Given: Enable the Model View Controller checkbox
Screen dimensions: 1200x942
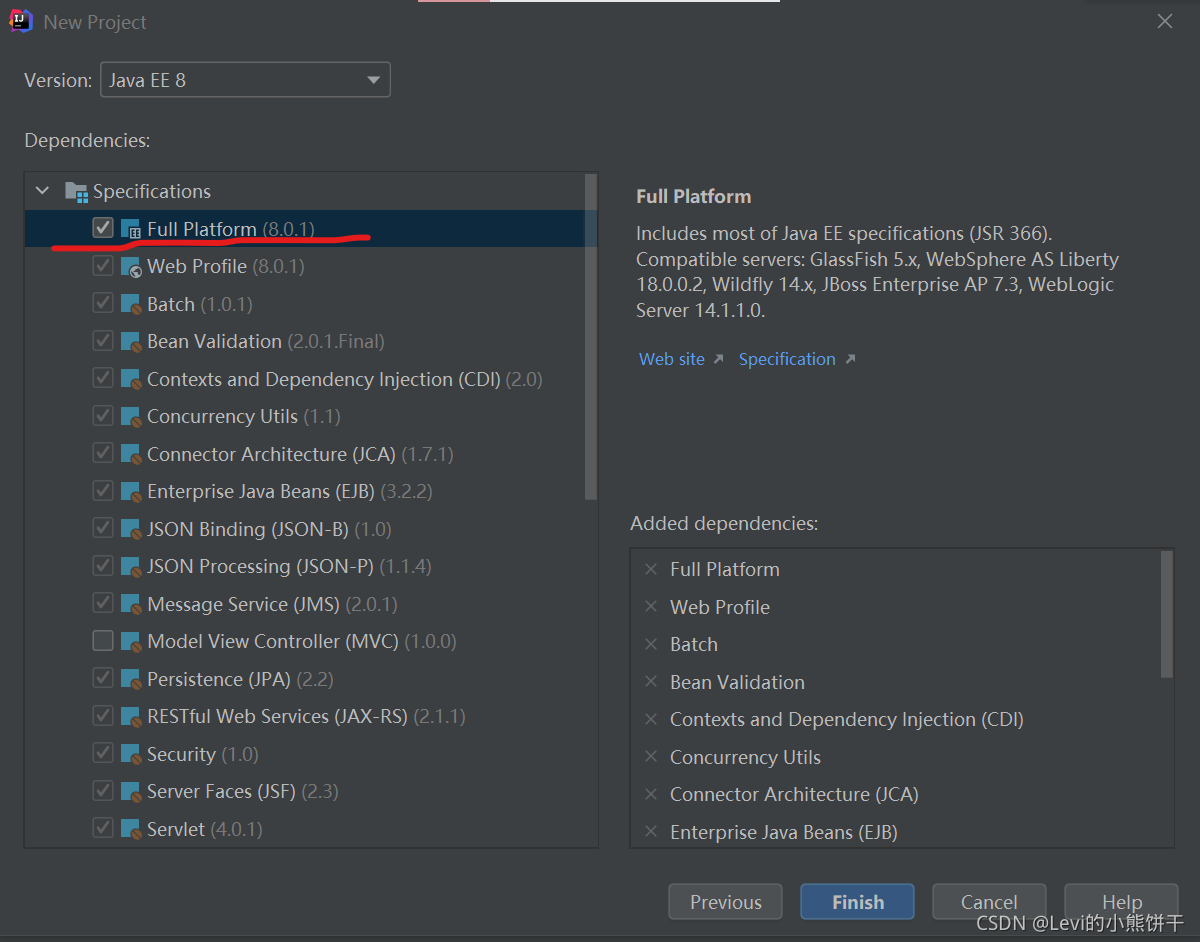Looking at the screenshot, I should [x=103, y=641].
